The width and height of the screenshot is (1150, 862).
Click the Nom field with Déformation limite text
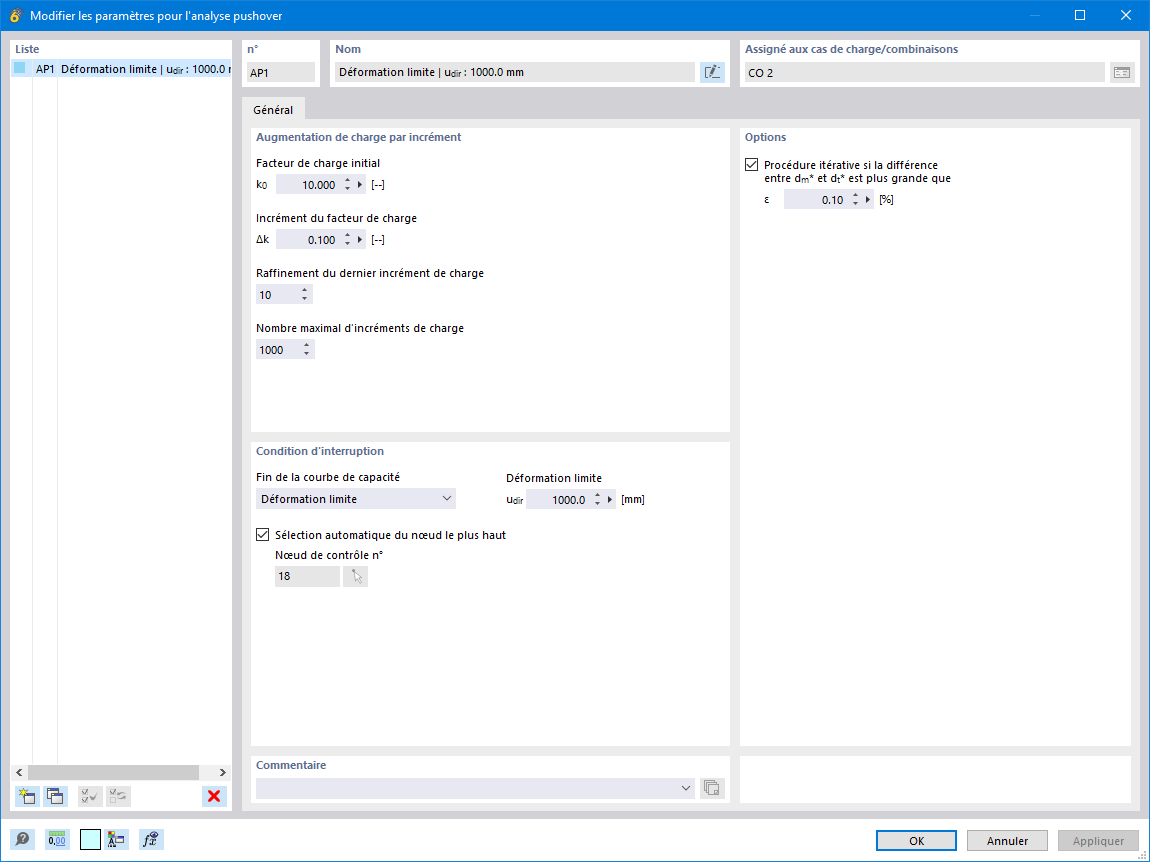tap(515, 72)
